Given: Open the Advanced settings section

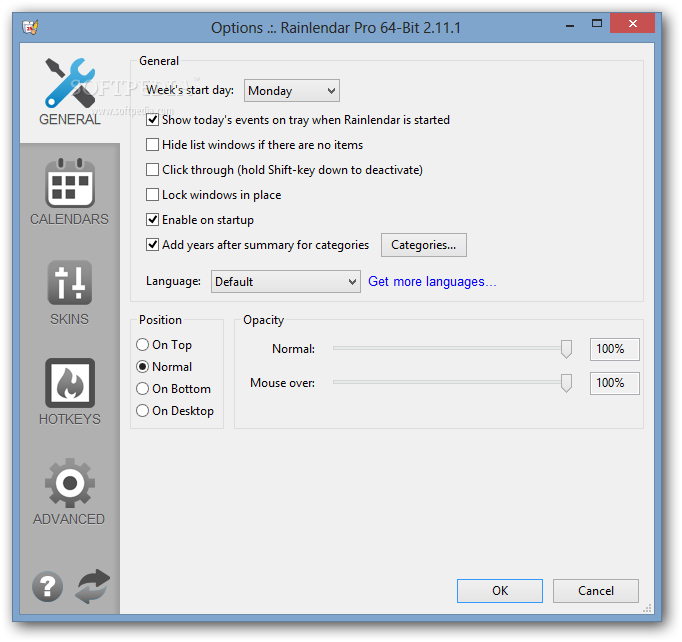Looking at the screenshot, I should tap(70, 493).
